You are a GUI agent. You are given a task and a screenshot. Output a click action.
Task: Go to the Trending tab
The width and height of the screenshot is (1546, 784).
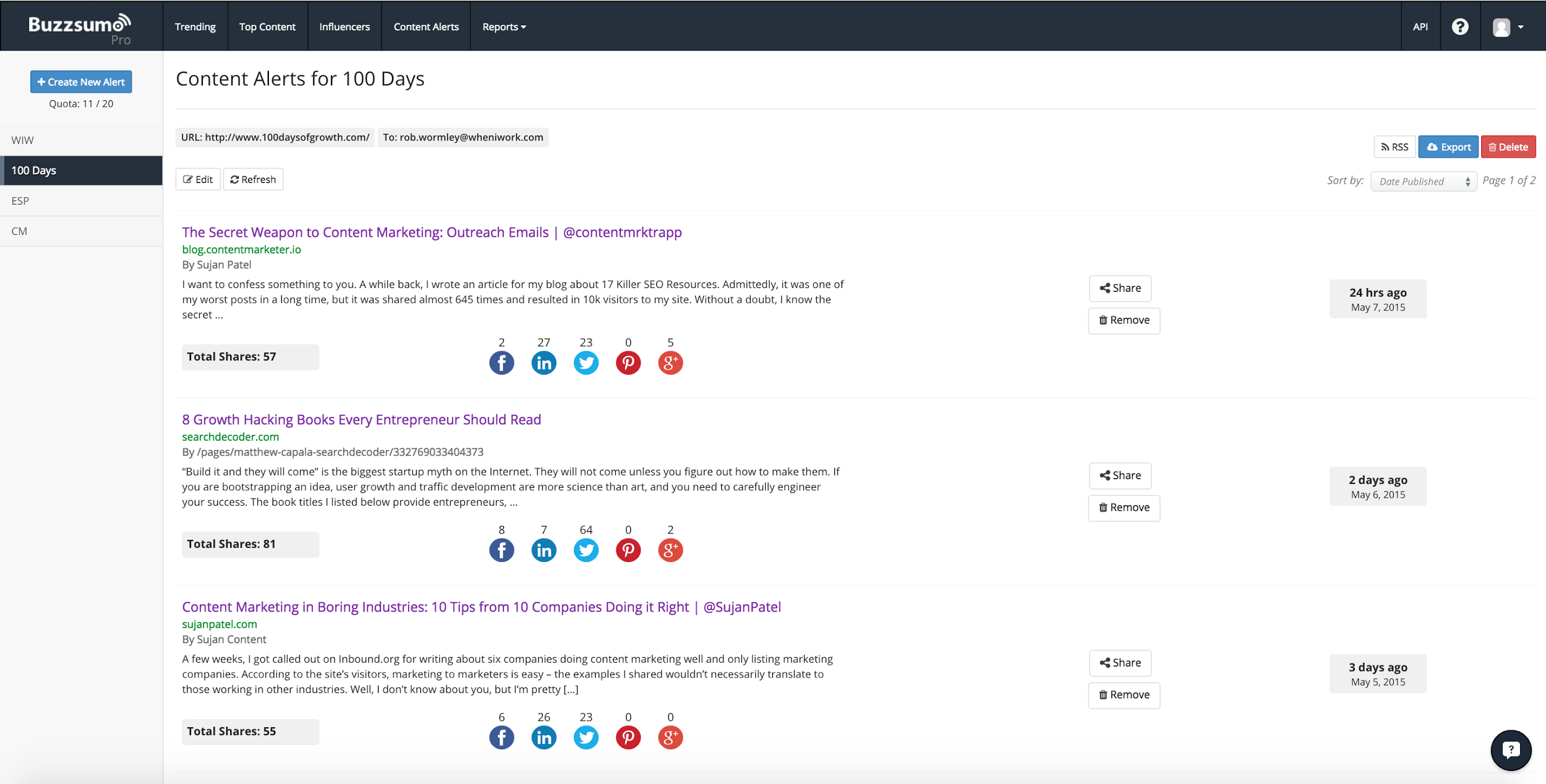pos(195,27)
